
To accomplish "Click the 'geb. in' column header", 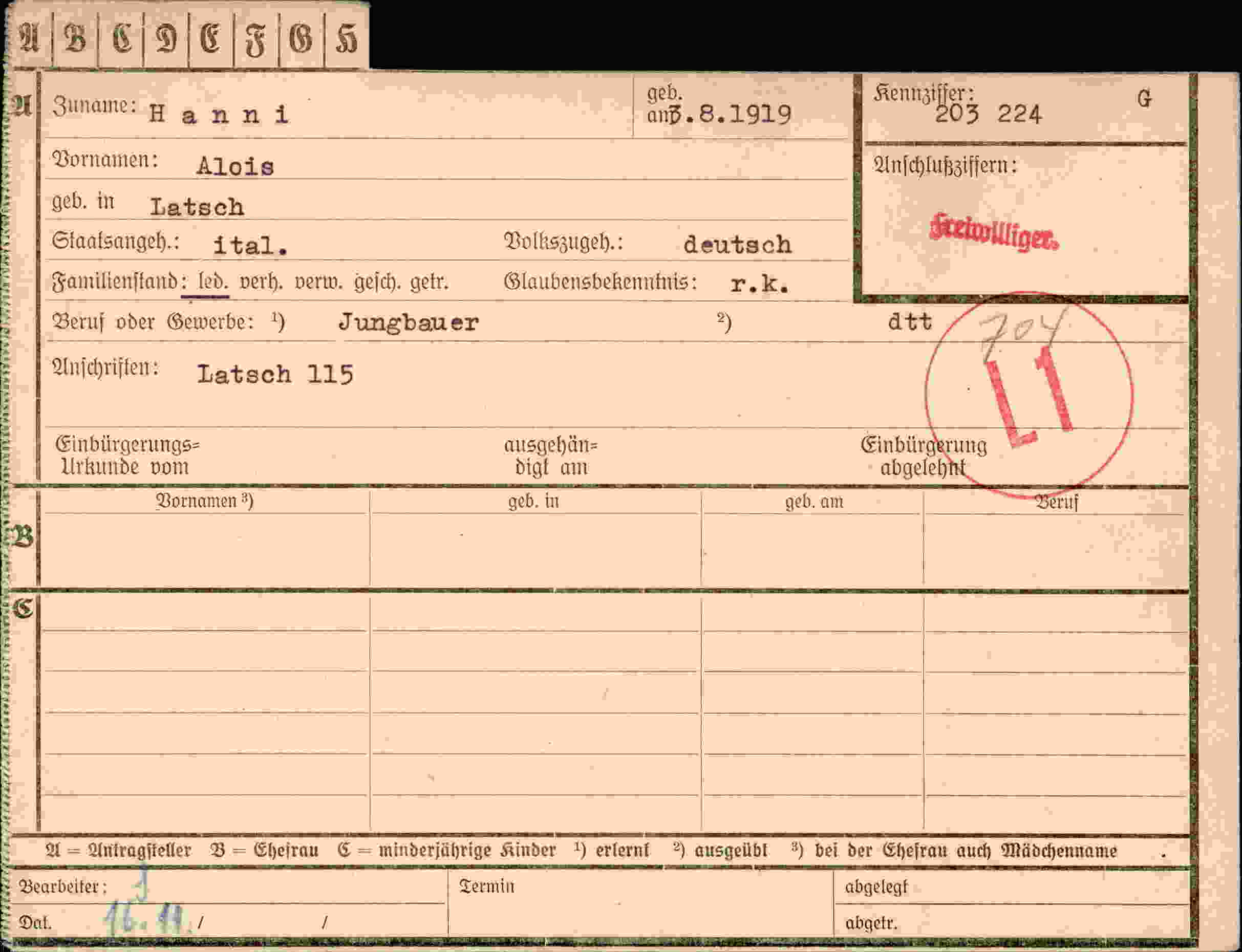I will click(533, 502).
